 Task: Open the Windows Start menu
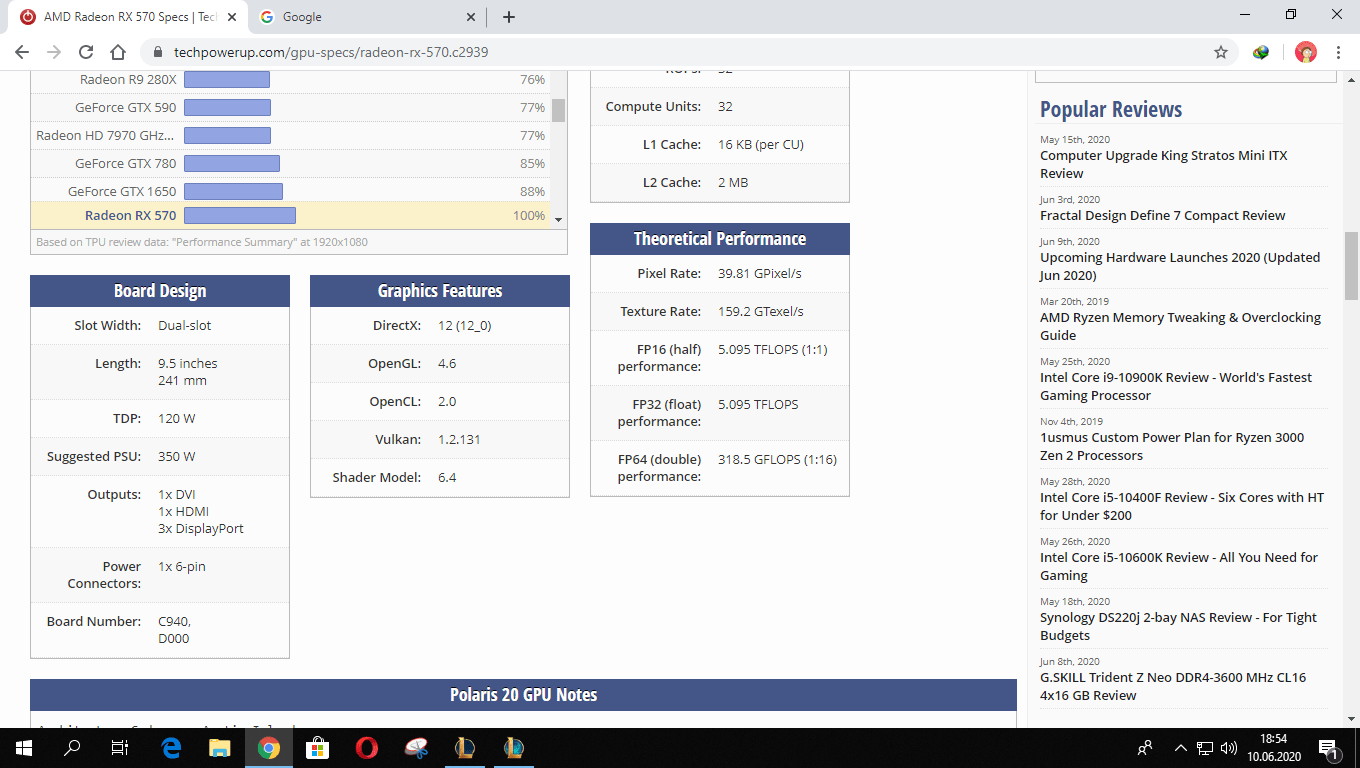pyautogui.click(x=24, y=748)
